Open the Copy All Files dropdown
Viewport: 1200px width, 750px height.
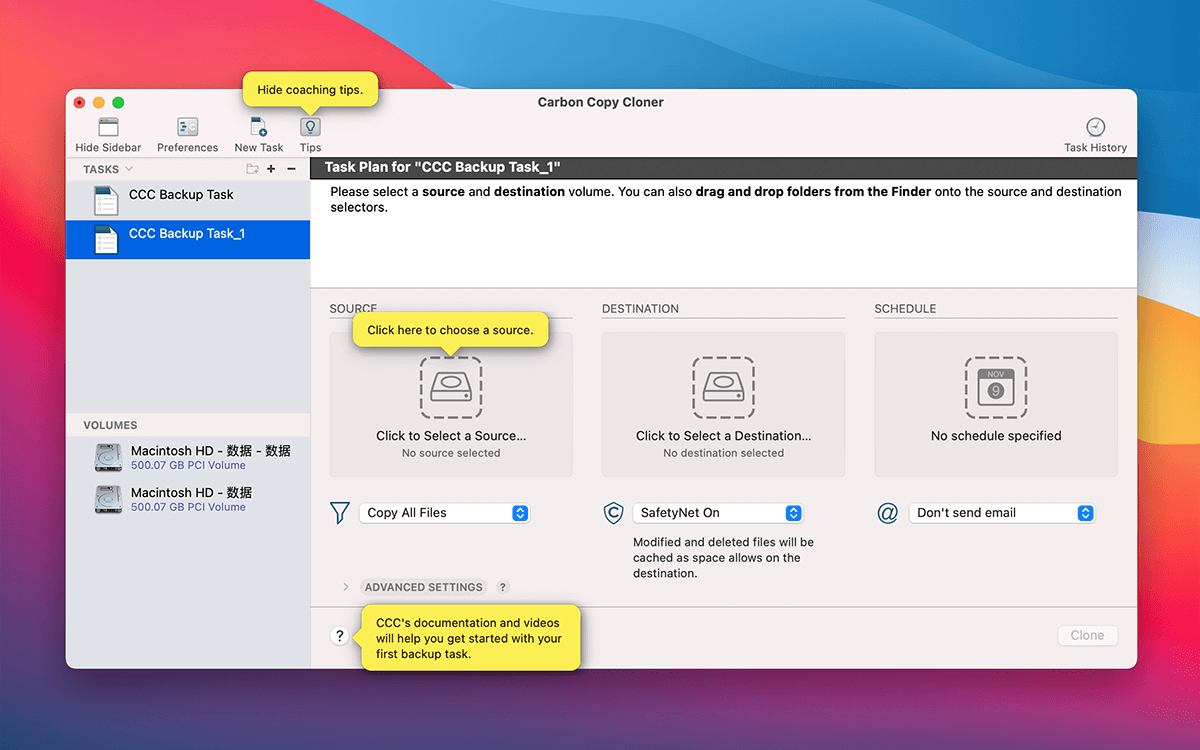(x=444, y=513)
